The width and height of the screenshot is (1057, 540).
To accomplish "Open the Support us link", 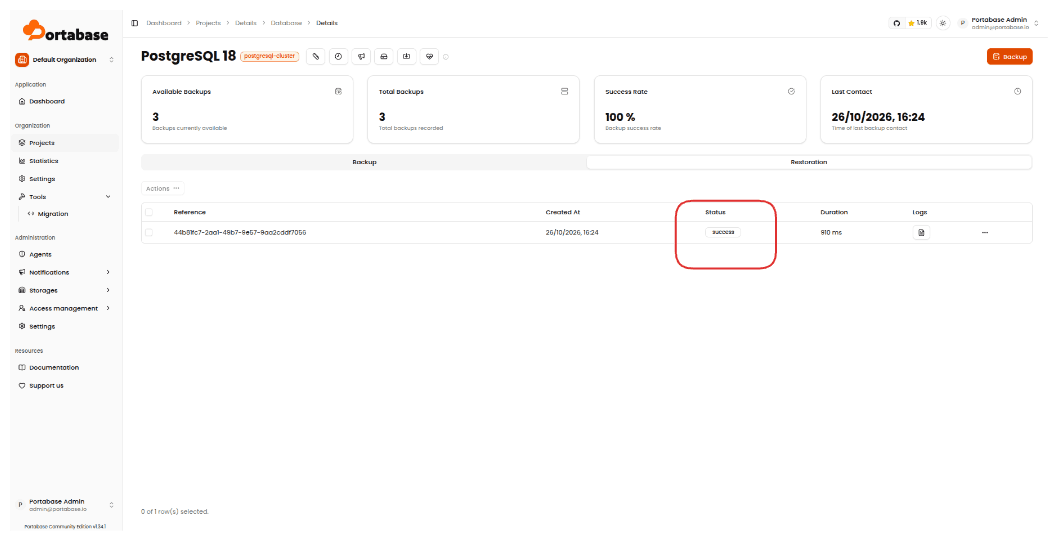I will click(x=65, y=386).
